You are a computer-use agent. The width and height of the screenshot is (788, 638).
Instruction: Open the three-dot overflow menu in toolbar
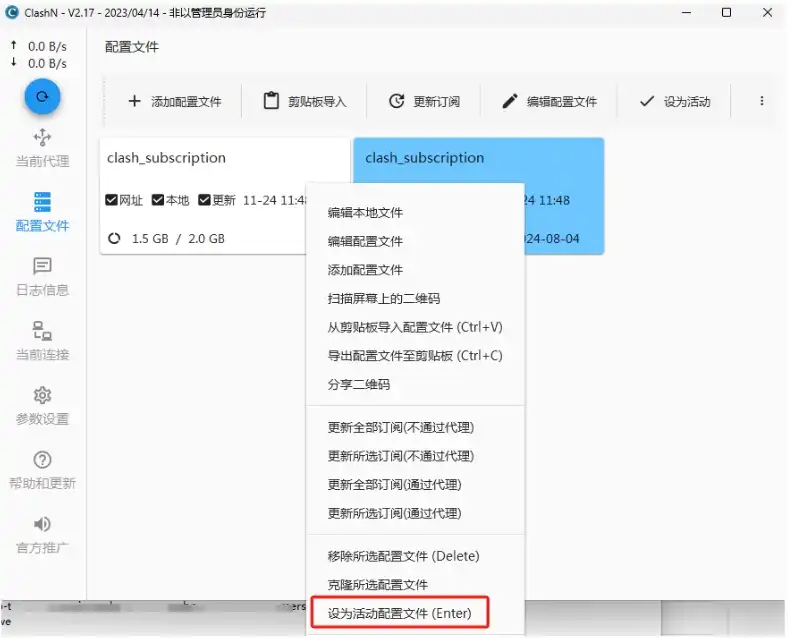click(761, 101)
